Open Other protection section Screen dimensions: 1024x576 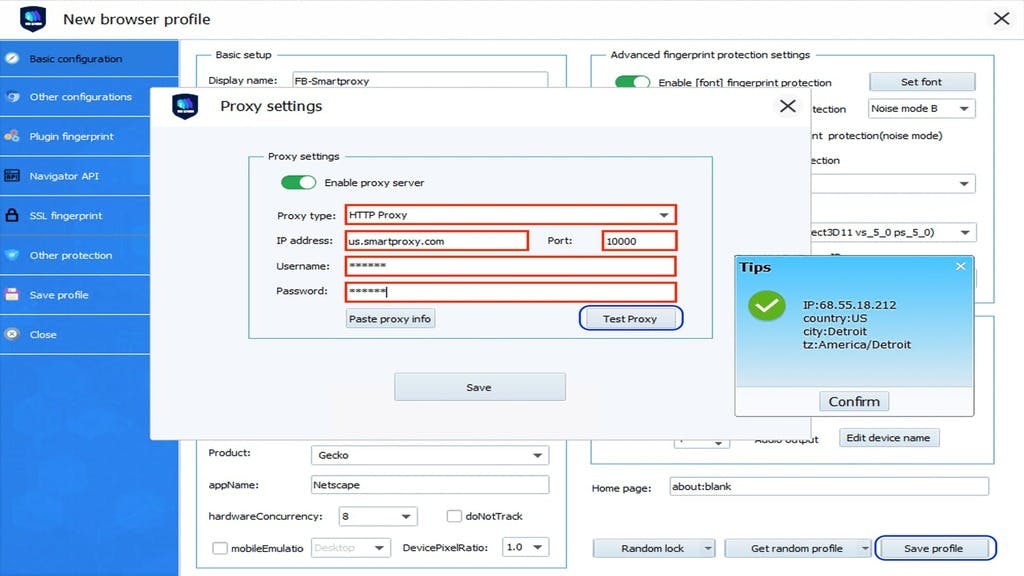point(75,255)
